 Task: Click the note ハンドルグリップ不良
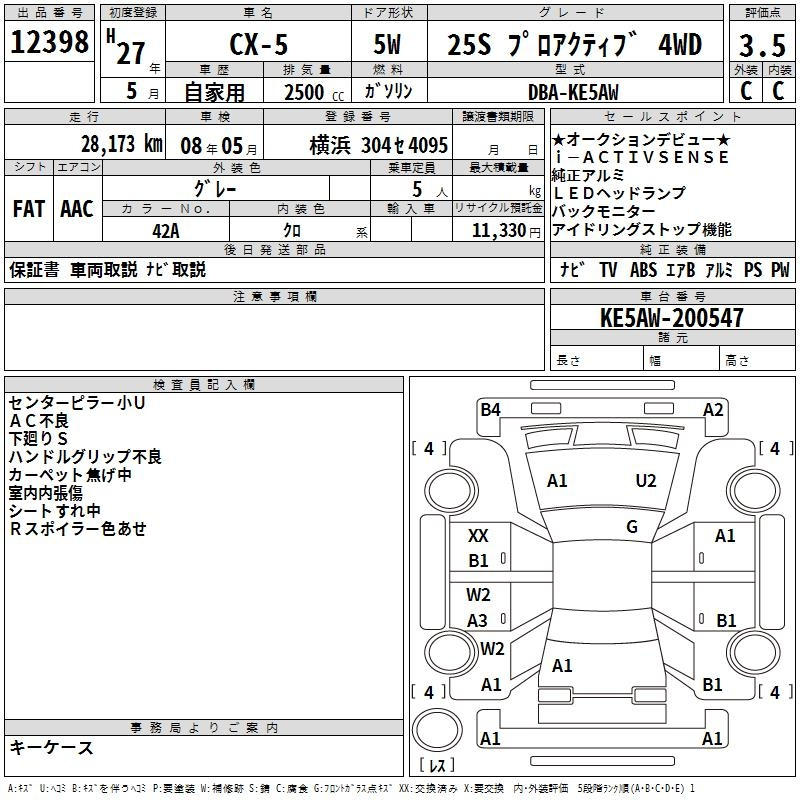coord(85,457)
